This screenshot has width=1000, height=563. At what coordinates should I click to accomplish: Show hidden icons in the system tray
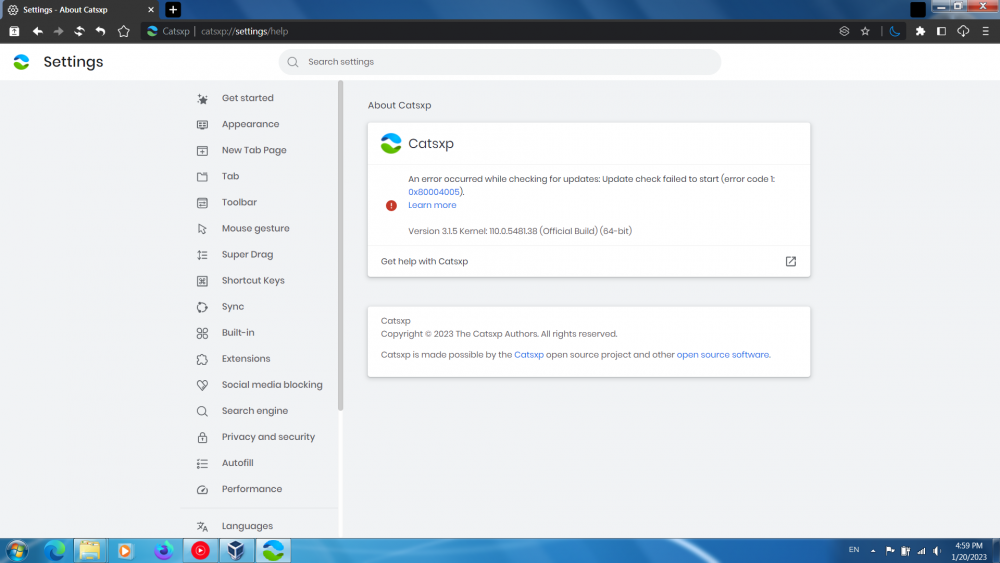click(x=873, y=550)
